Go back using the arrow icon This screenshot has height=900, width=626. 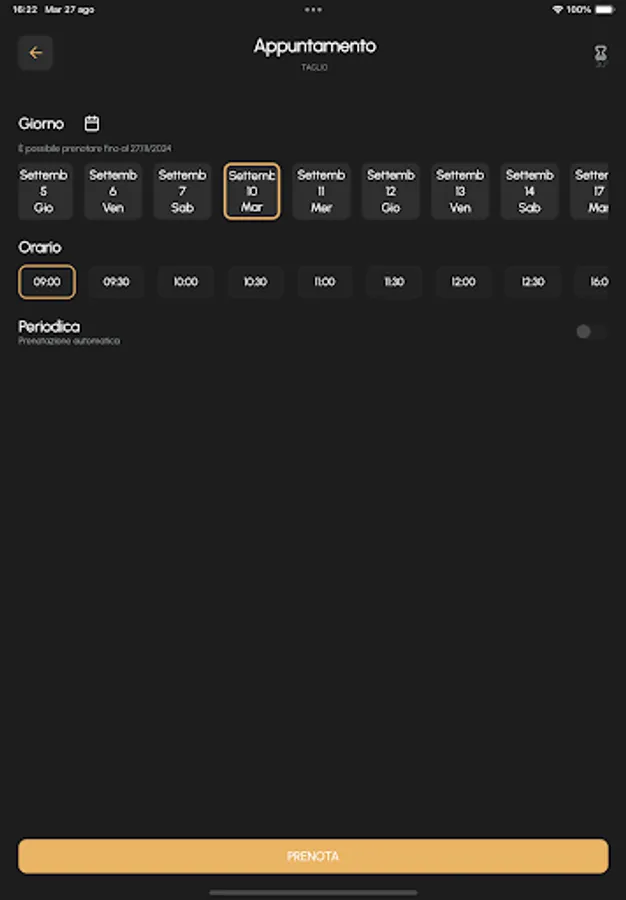pos(36,53)
